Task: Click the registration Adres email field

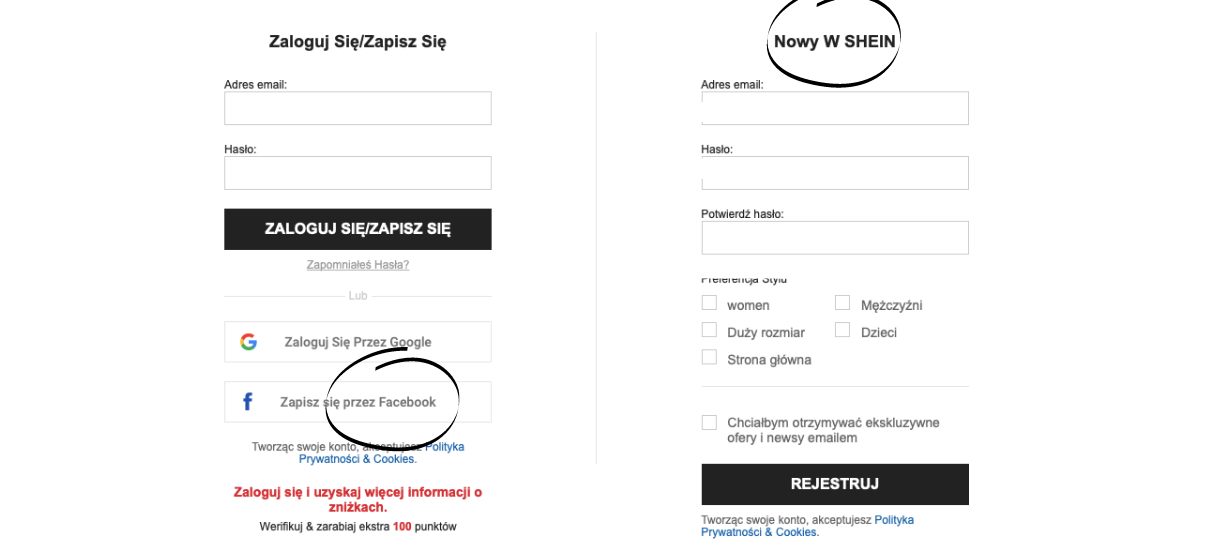Action: click(x=835, y=108)
